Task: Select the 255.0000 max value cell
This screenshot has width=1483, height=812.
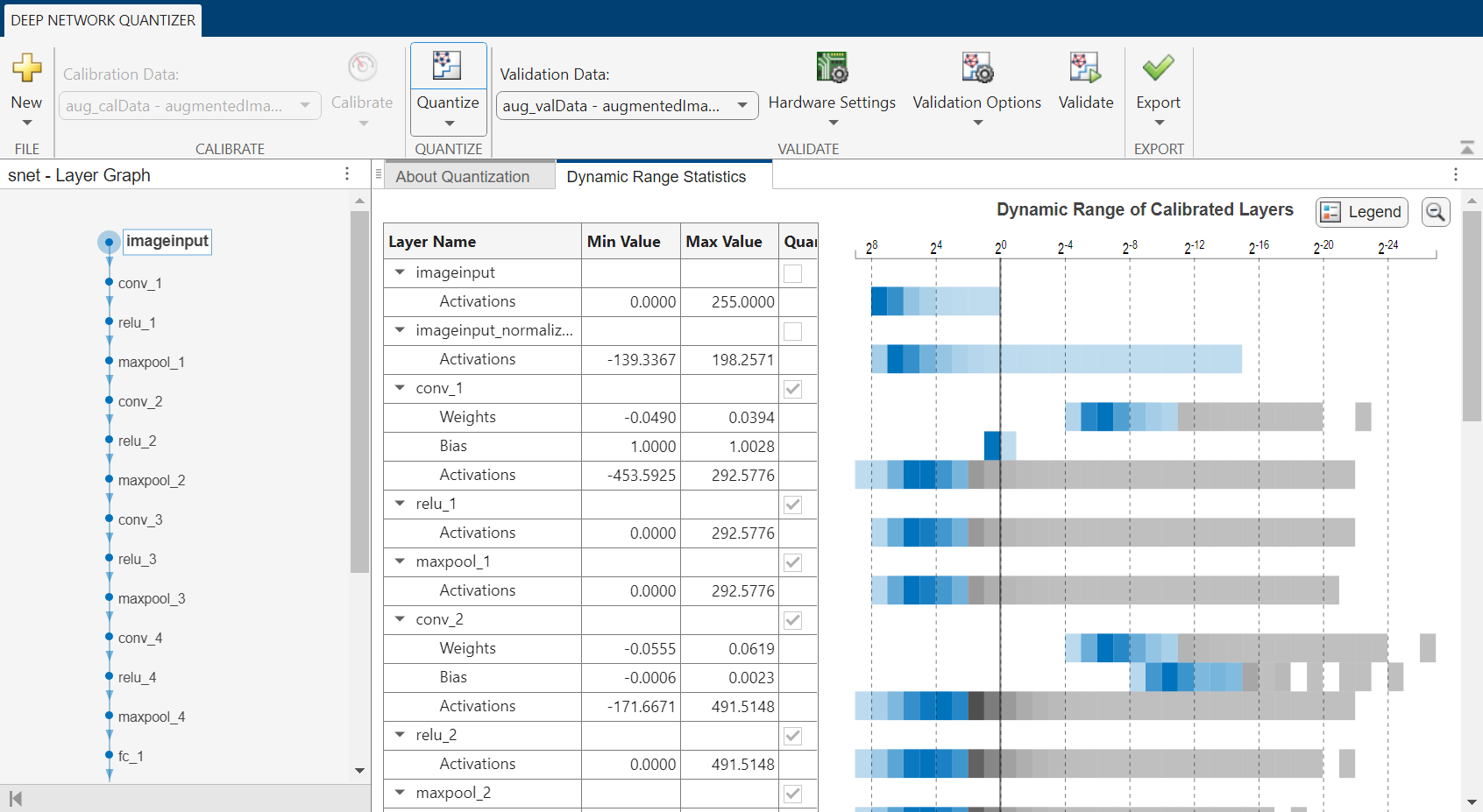Action: click(729, 301)
